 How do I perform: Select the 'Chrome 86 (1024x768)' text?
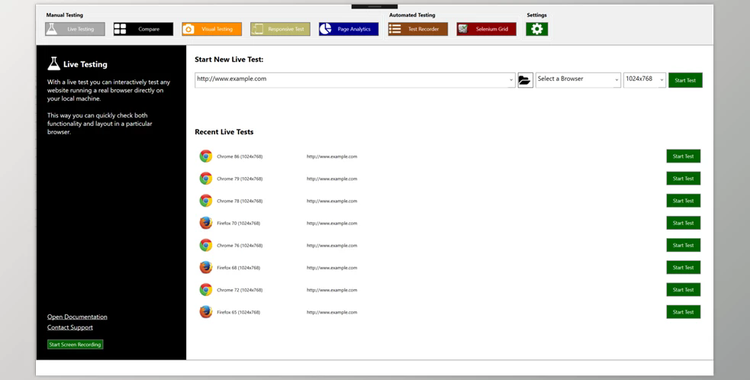click(240, 156)
